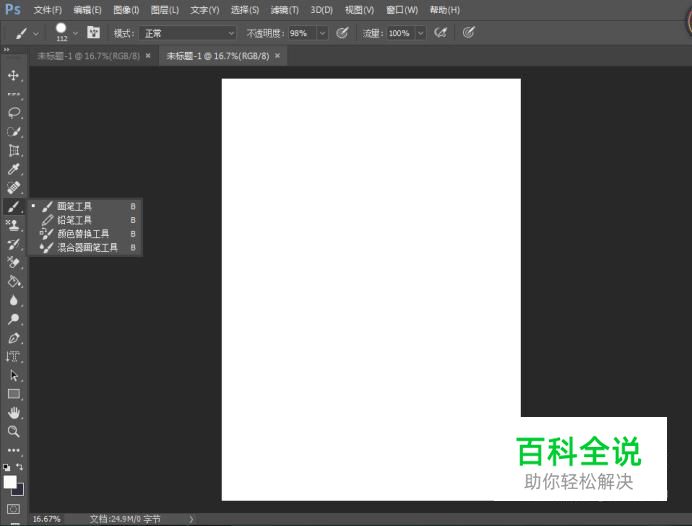Expand the tool preset picker arrow
Image resolution: width=692 pixels, height=526 pixels.
click(x=36, y=34)
